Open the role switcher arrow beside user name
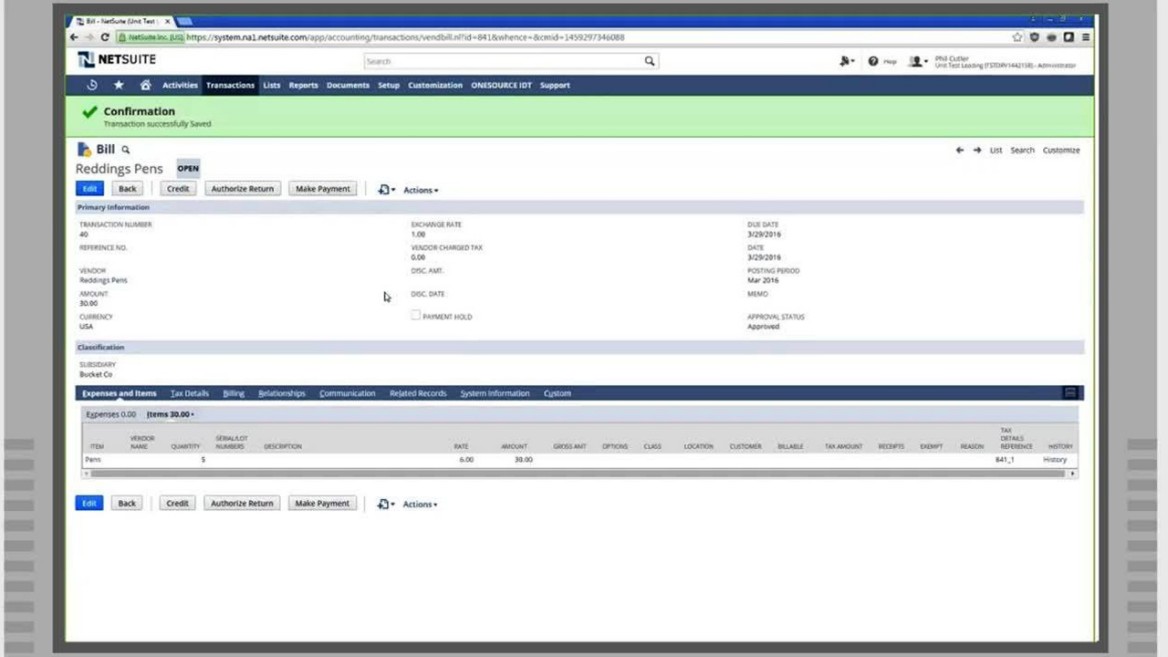This screenshot has height=657, width=1168. pyautogui.click(x=928, y=61)
